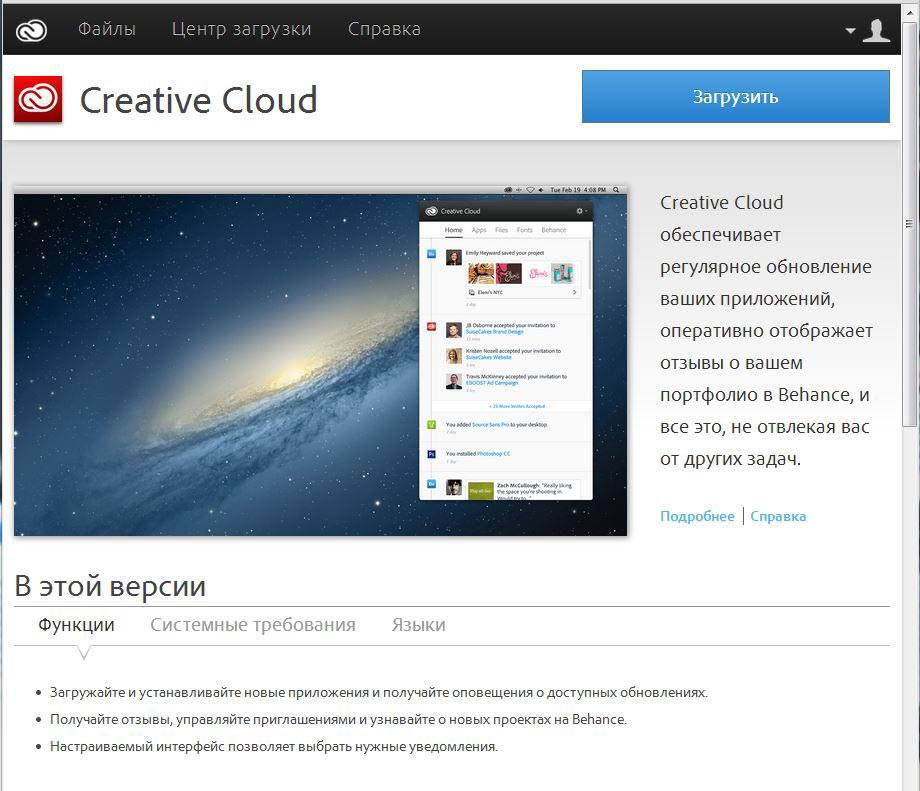Click the В этой версии heading
This screenshot has height=791, width=920.
pyautogui.click(x=110, y=586)
